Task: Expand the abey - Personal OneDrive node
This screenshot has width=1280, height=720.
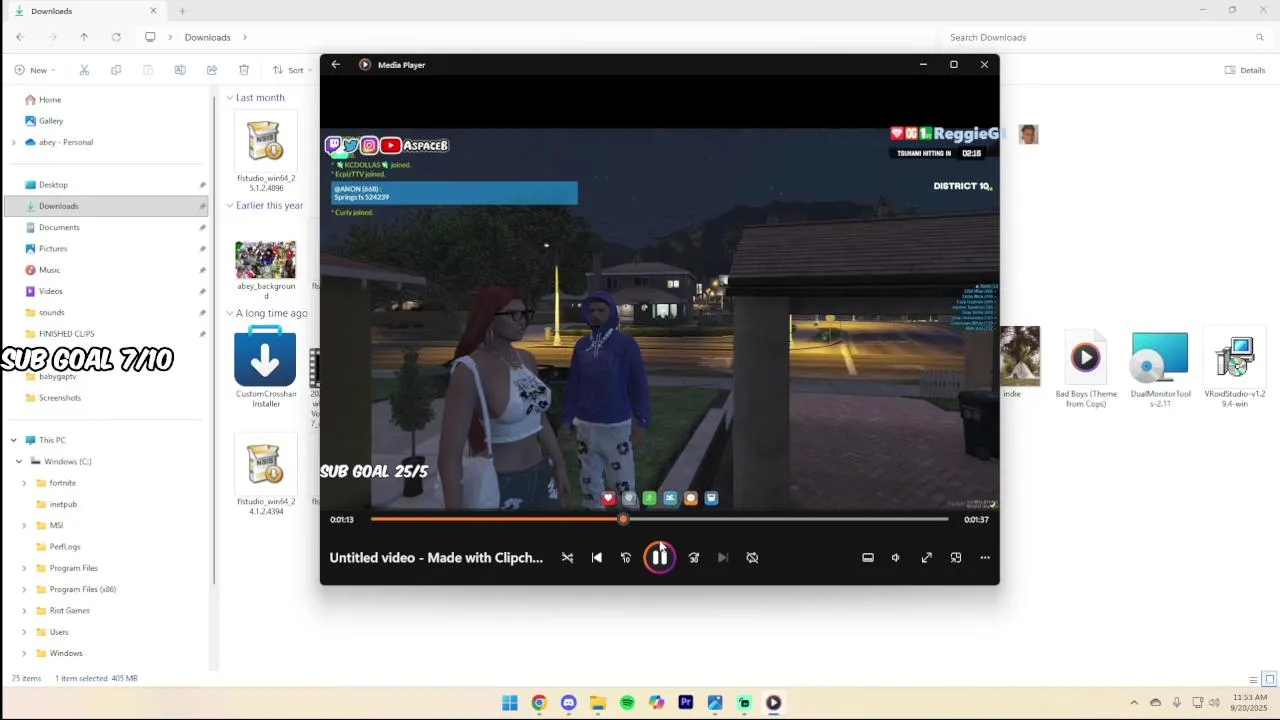Action: tap(13, 143)
